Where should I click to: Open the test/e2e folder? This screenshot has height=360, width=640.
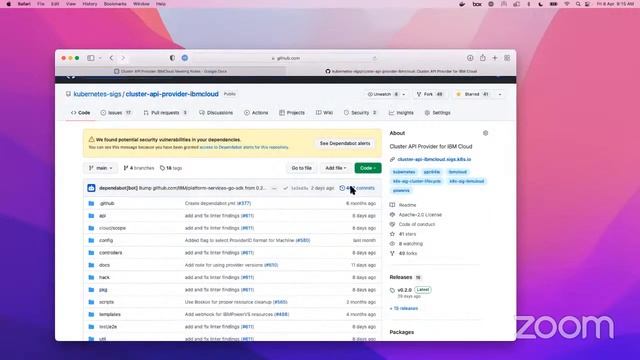click(x=108, y=327)
